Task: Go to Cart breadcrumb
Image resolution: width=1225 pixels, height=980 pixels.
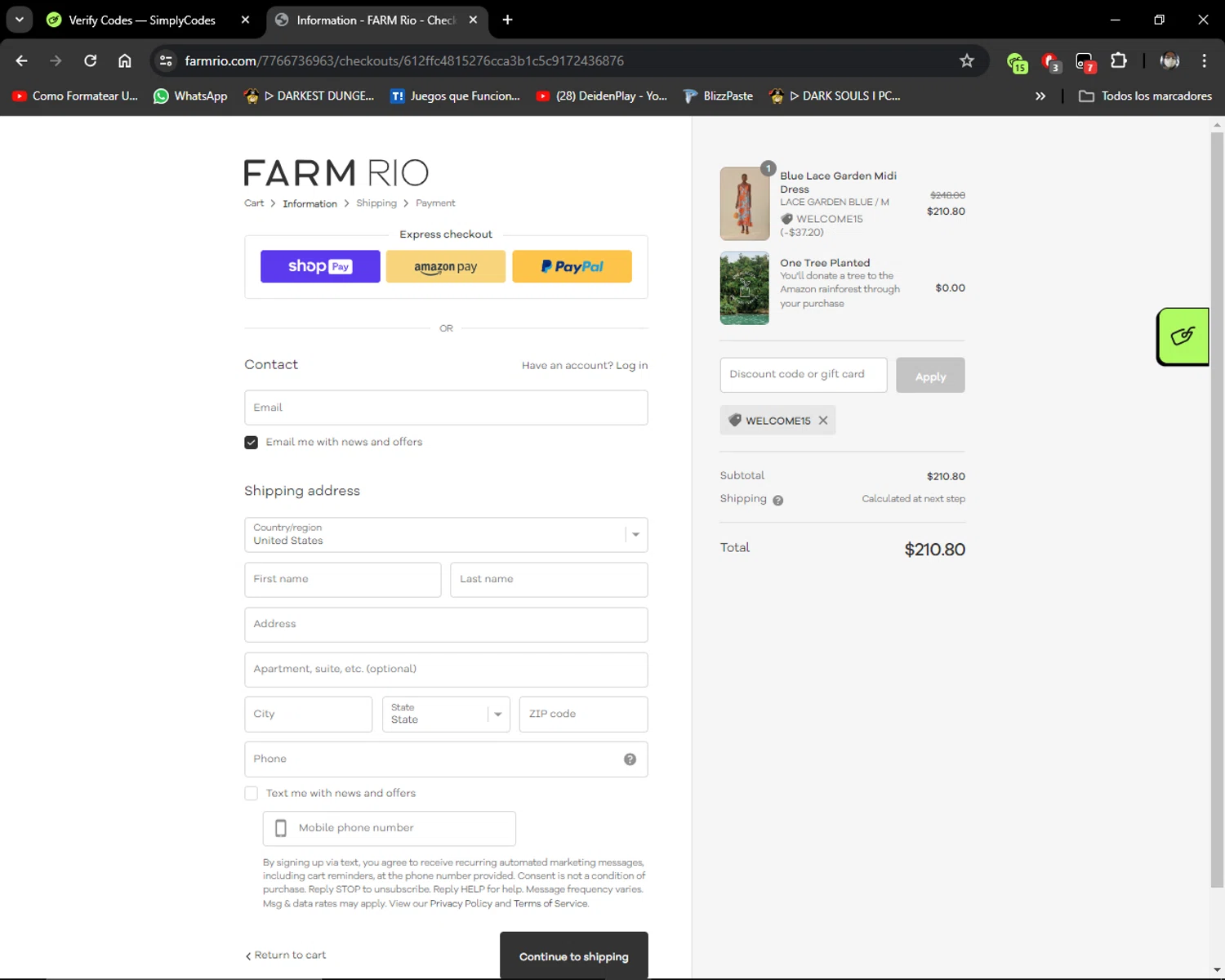Action: click(x=254, y=203)
